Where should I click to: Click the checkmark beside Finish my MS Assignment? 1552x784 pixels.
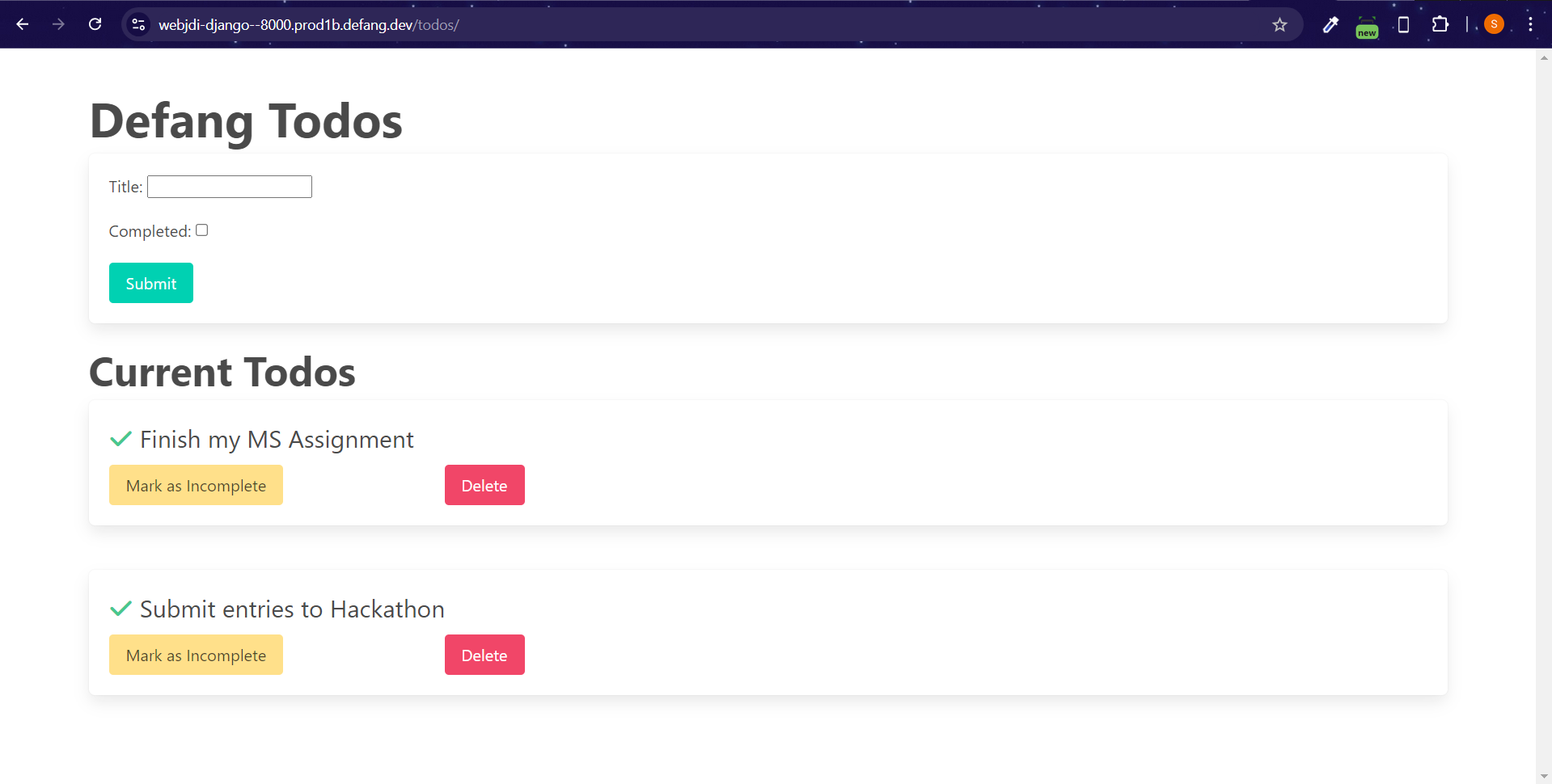pyautogui.click(x=120, y=439)
